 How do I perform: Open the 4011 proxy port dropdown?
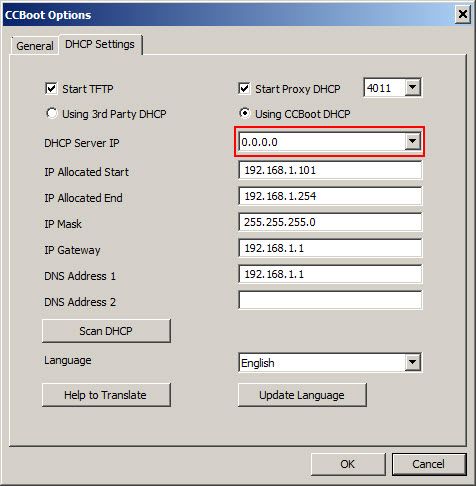(413, 88)
